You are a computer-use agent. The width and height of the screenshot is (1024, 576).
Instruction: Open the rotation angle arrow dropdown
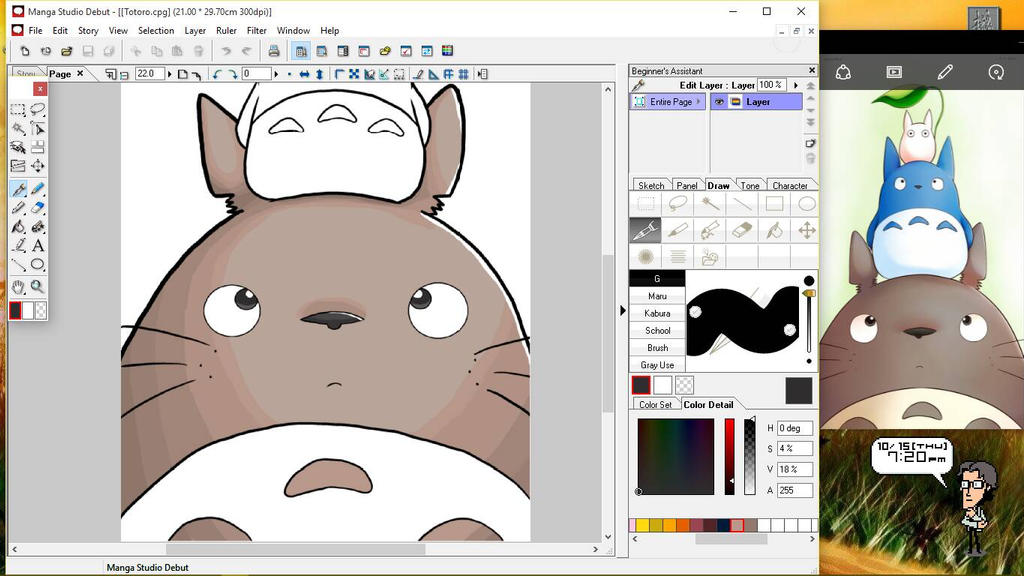click(x=276, y=74)
